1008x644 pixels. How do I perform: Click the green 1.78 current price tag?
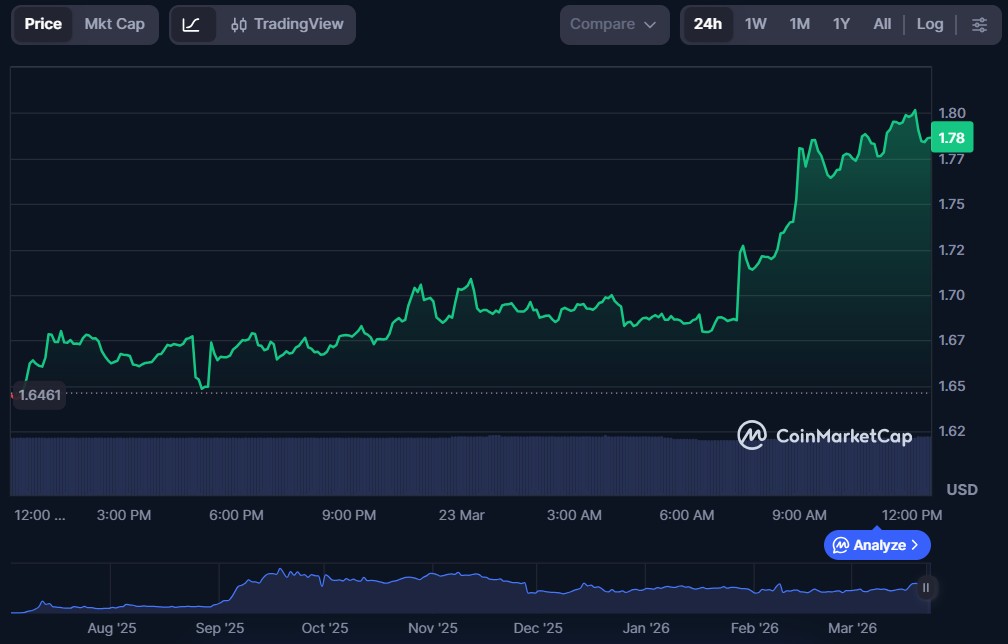(x=951, y=138)
